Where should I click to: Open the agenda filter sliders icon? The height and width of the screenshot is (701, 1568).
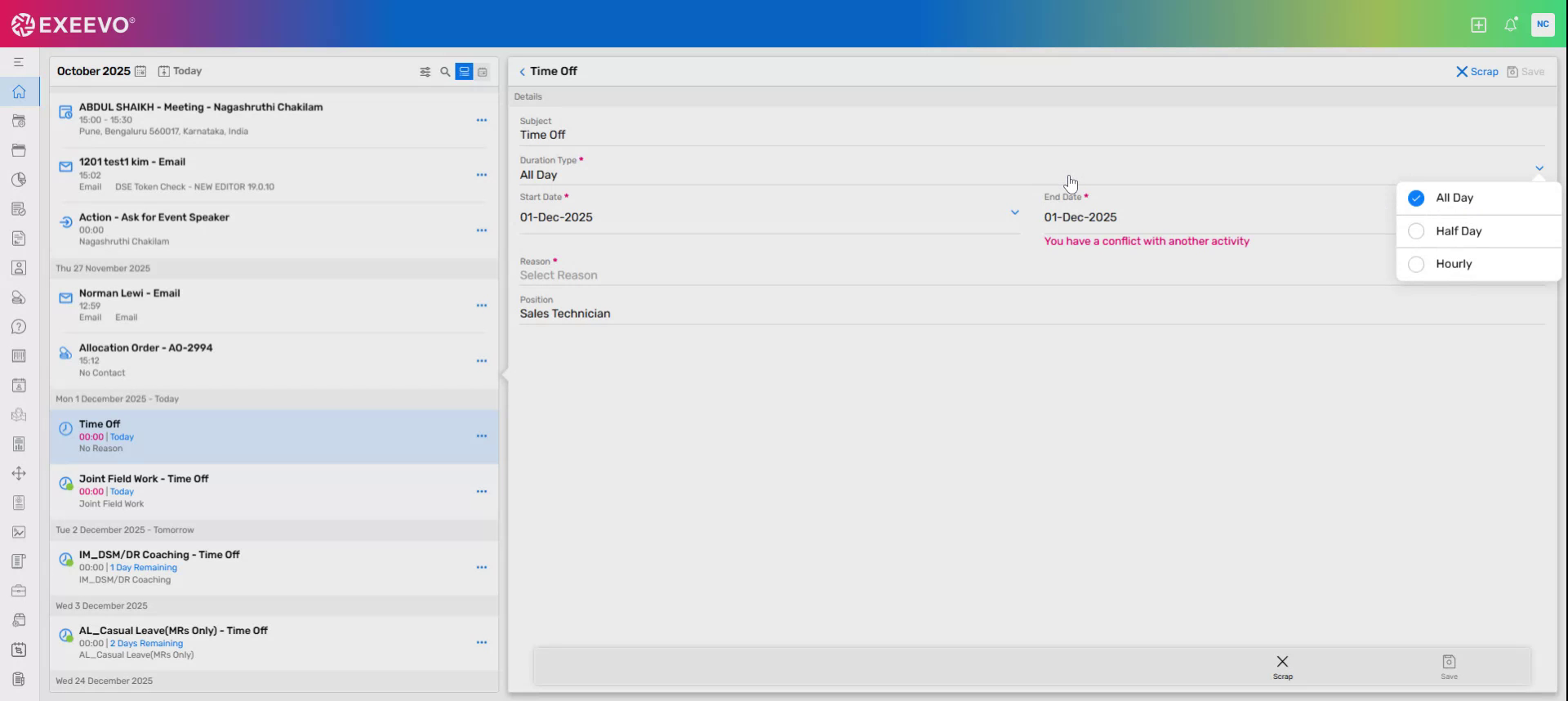(425, 72)
